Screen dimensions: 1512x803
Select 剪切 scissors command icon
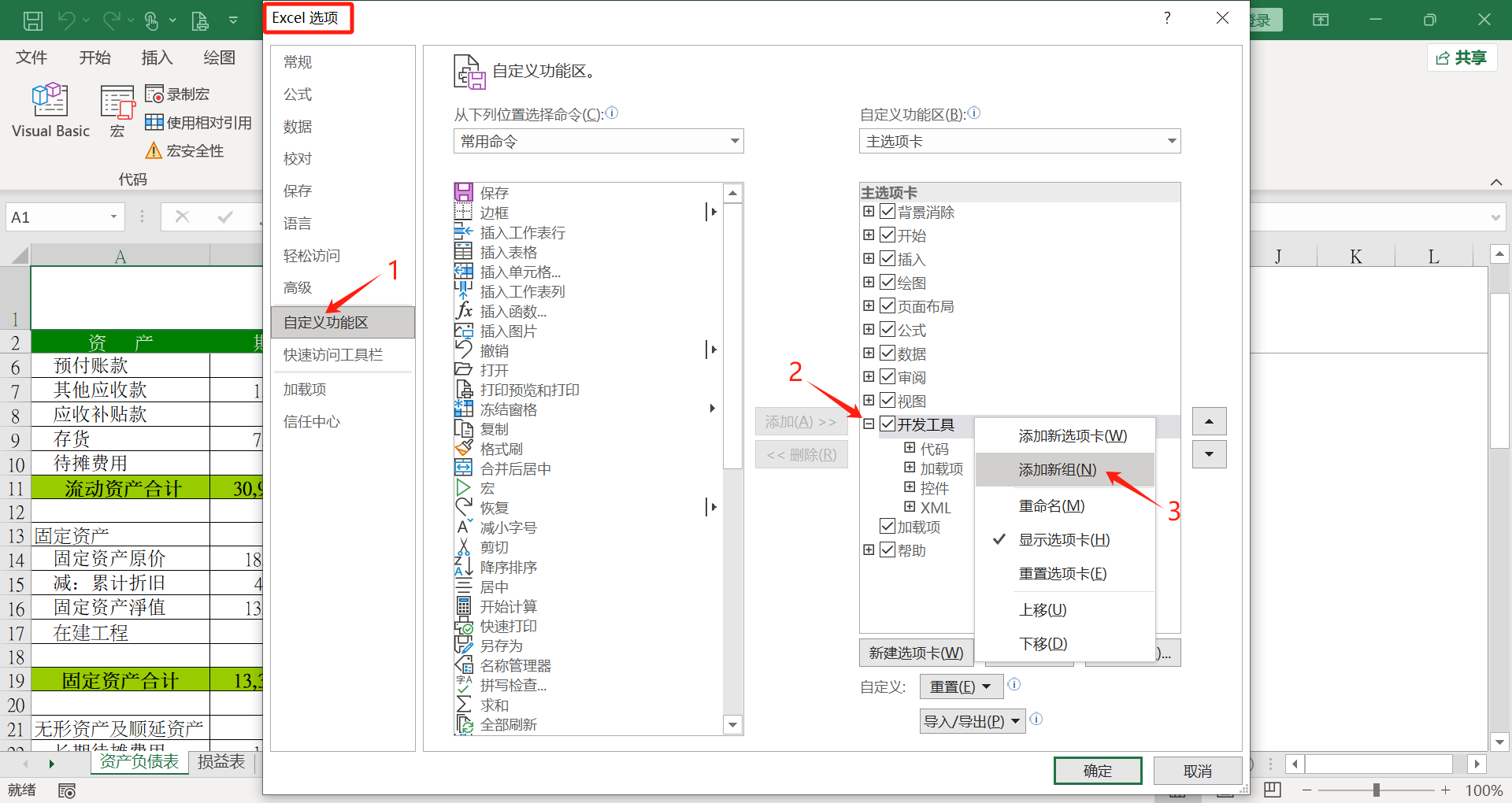[x=464, y=546]
